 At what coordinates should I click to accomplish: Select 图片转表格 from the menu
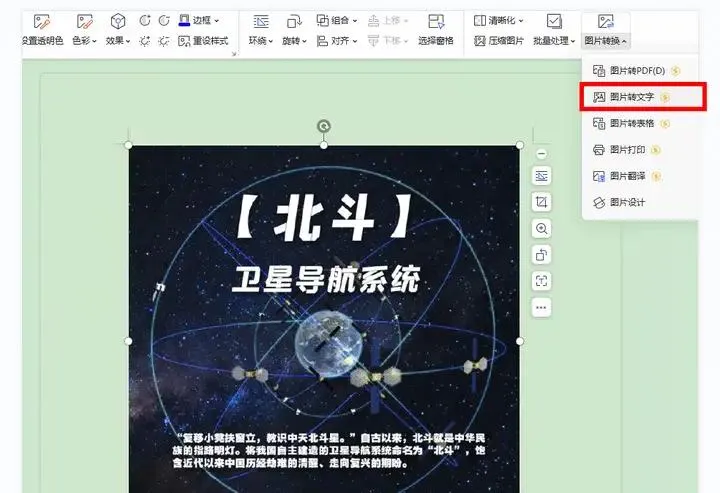(x=640, y=123)
